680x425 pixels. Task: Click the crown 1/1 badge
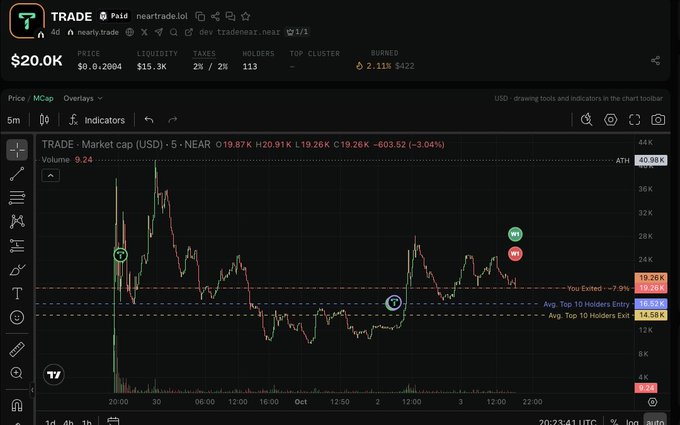click(298, 32)
